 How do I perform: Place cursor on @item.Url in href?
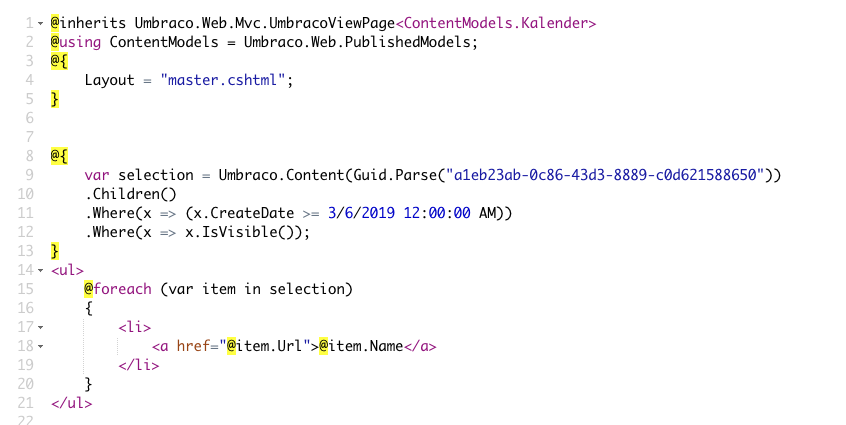pyautogui.click(x=264, y=346)
